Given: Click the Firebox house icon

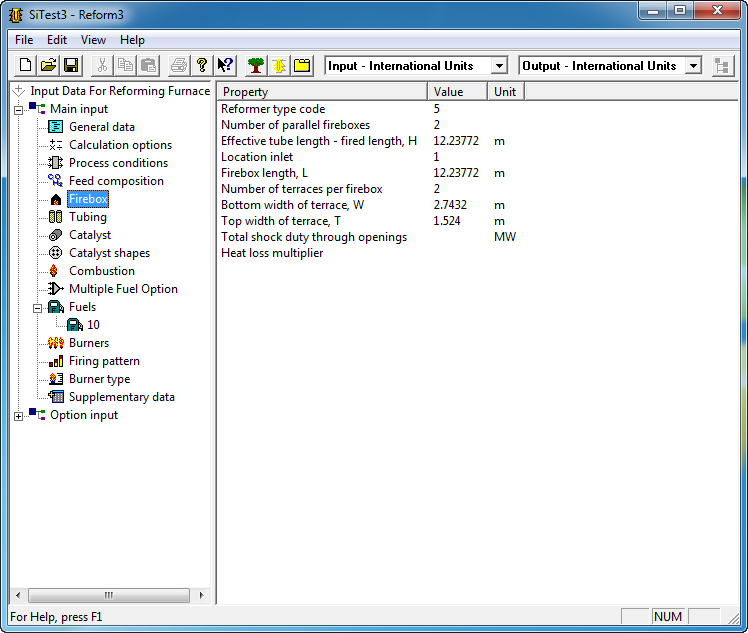Looking at the screenshot, I should 56,199.
